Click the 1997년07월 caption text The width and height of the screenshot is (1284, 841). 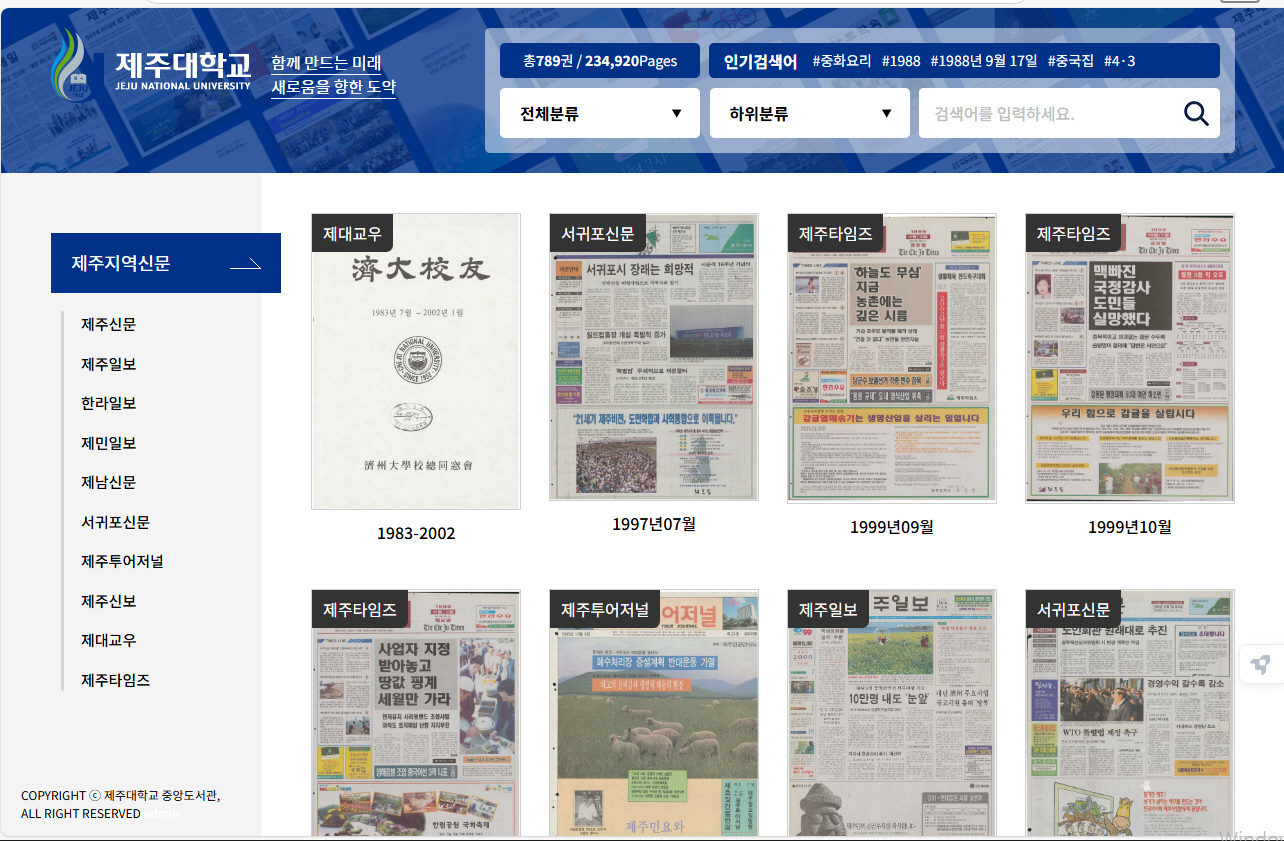tap(654, 524)
